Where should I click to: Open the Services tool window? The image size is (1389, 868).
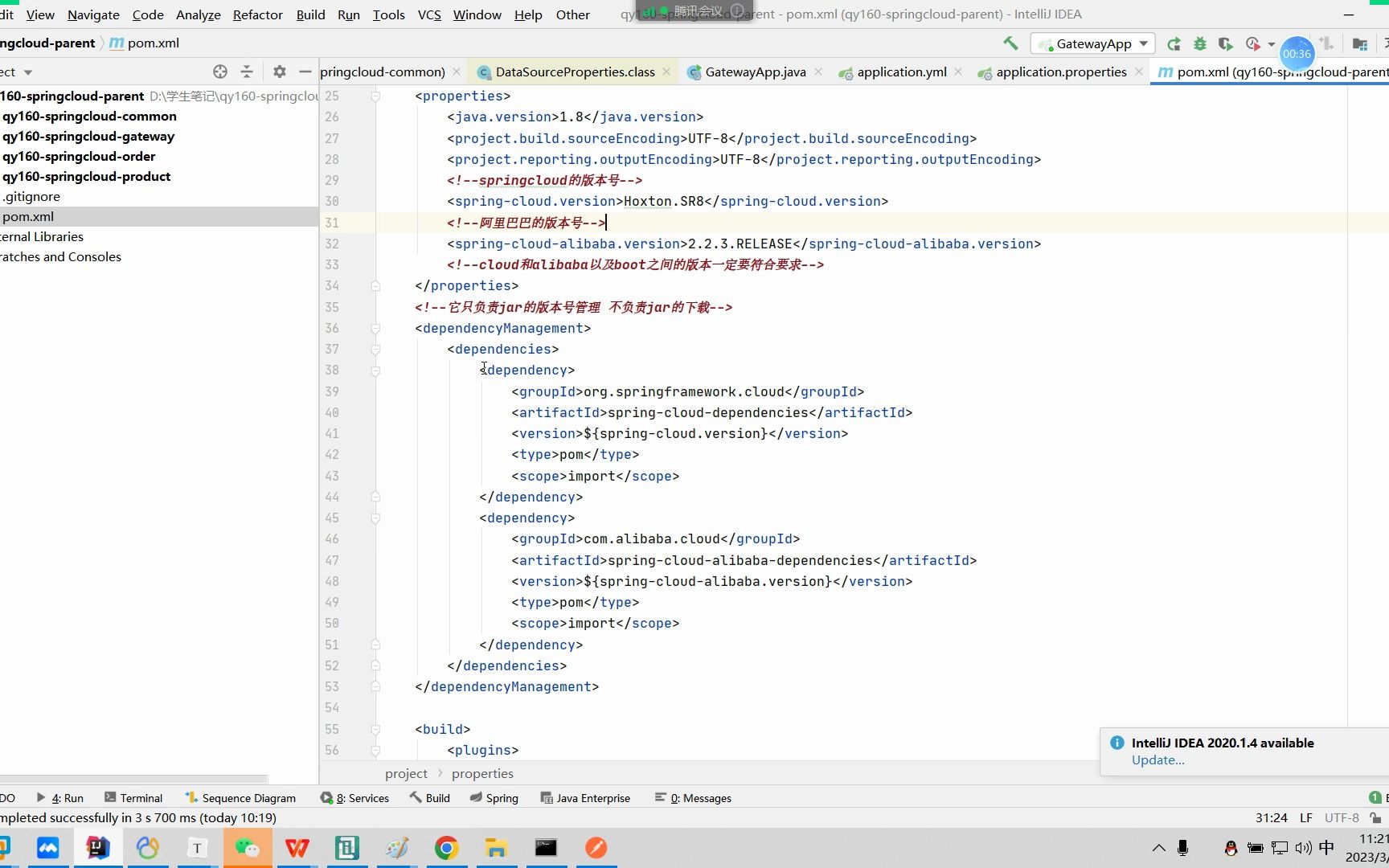(354, 798)
